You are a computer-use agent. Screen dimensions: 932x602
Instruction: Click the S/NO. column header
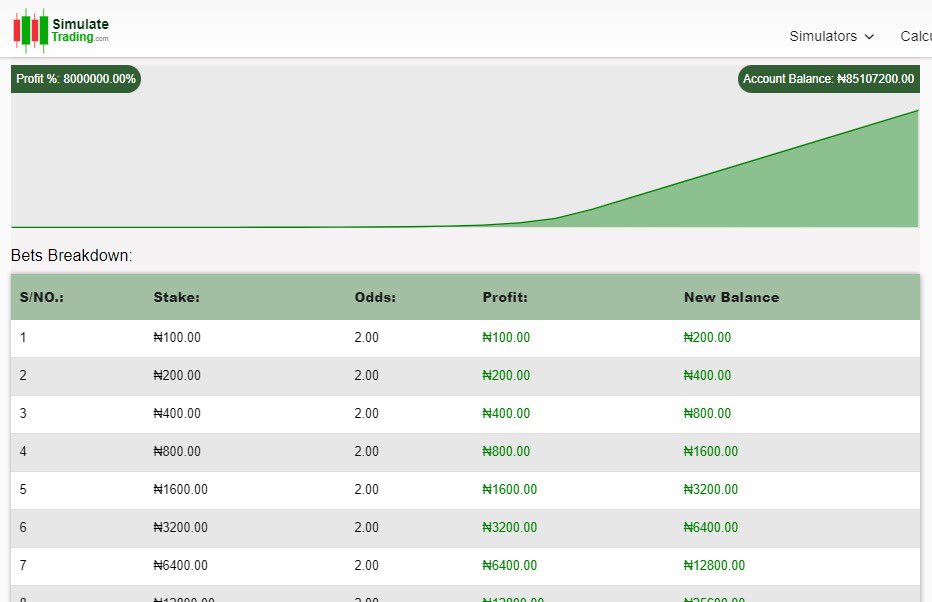point(42,297)
